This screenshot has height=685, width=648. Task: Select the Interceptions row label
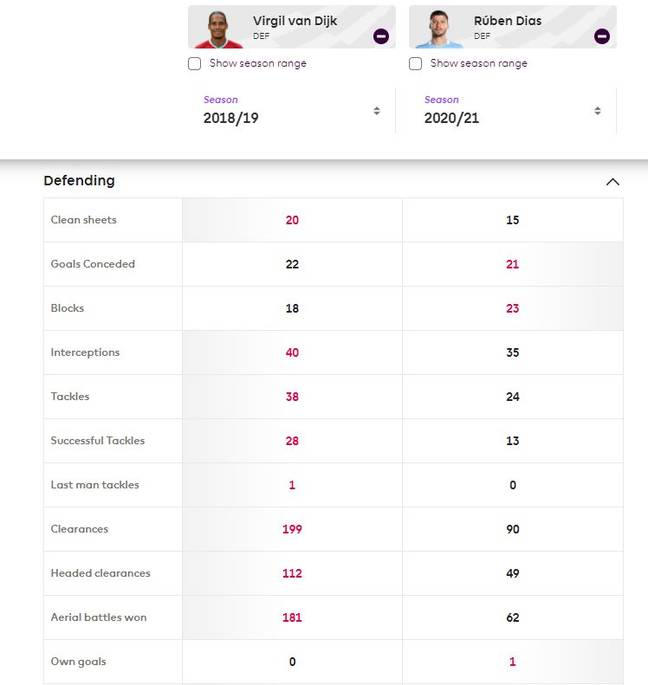tap(85, 353)
